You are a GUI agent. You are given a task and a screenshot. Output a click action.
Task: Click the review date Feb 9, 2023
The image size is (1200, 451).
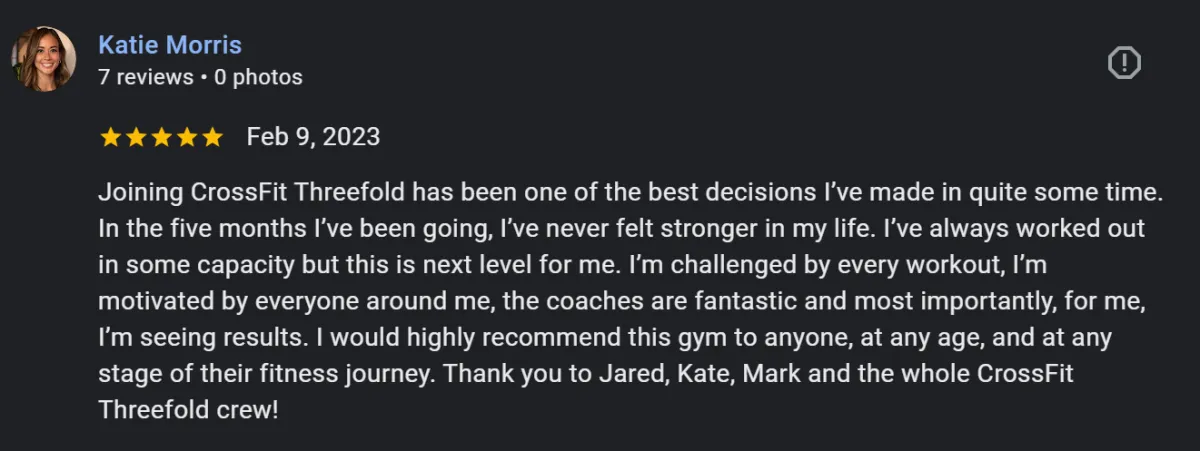(x=313, y=137)
